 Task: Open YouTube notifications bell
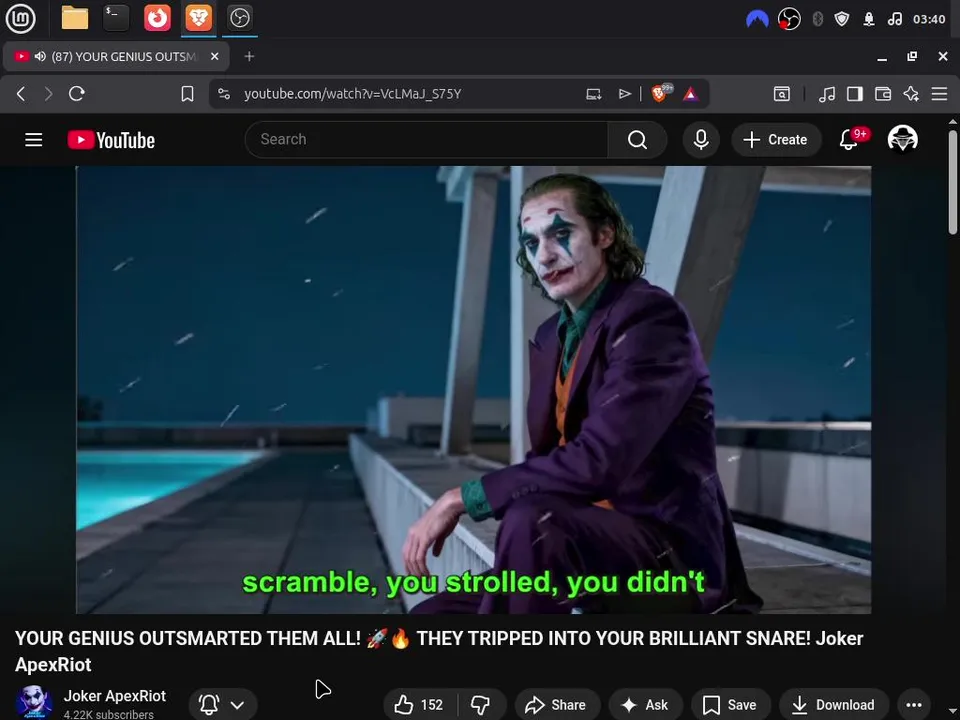[848, 140]
